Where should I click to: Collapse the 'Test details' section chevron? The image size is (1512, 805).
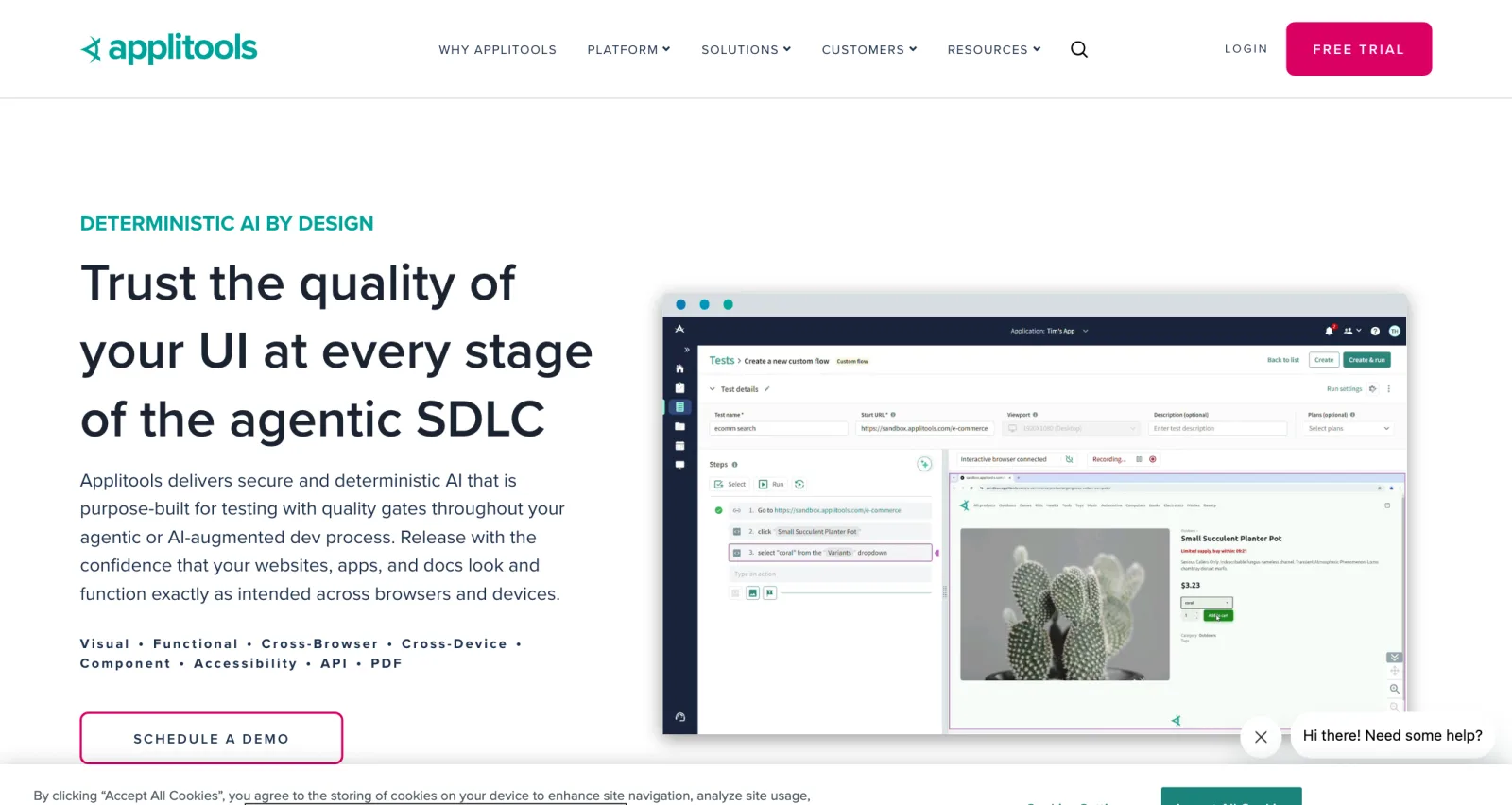[x=713, y=389]
